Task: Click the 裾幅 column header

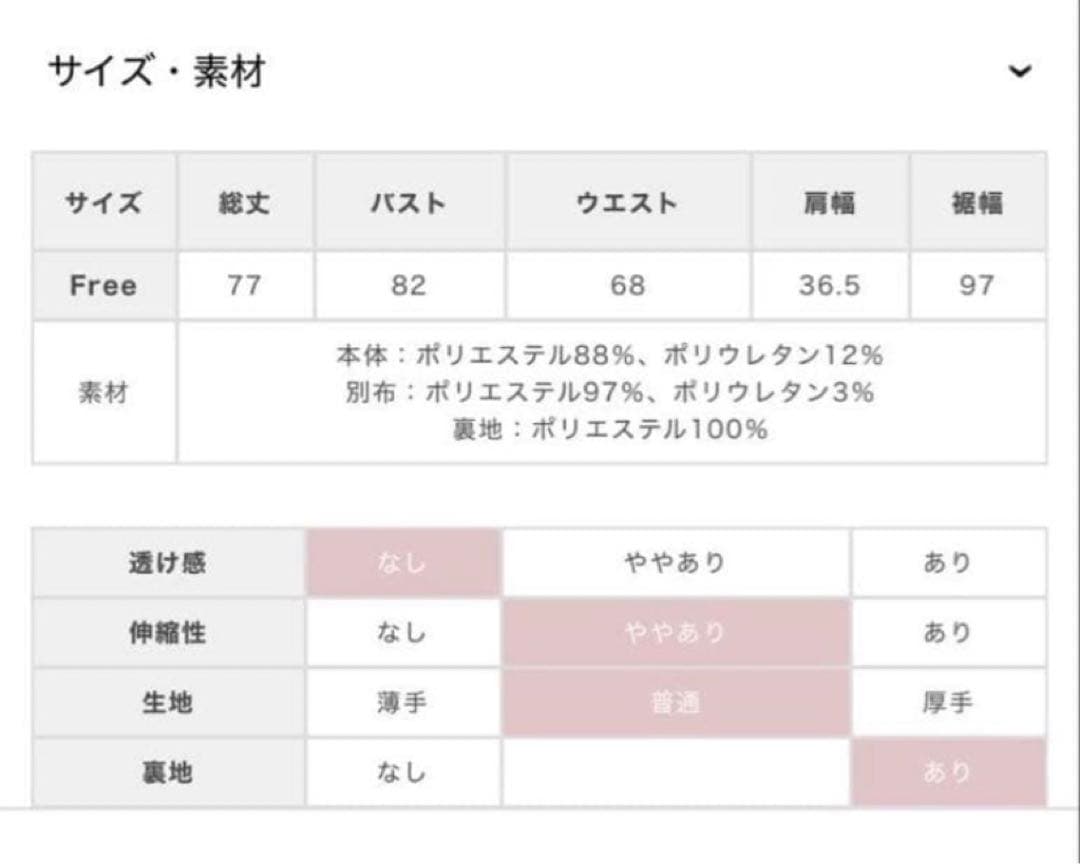Action: [976, 203]
